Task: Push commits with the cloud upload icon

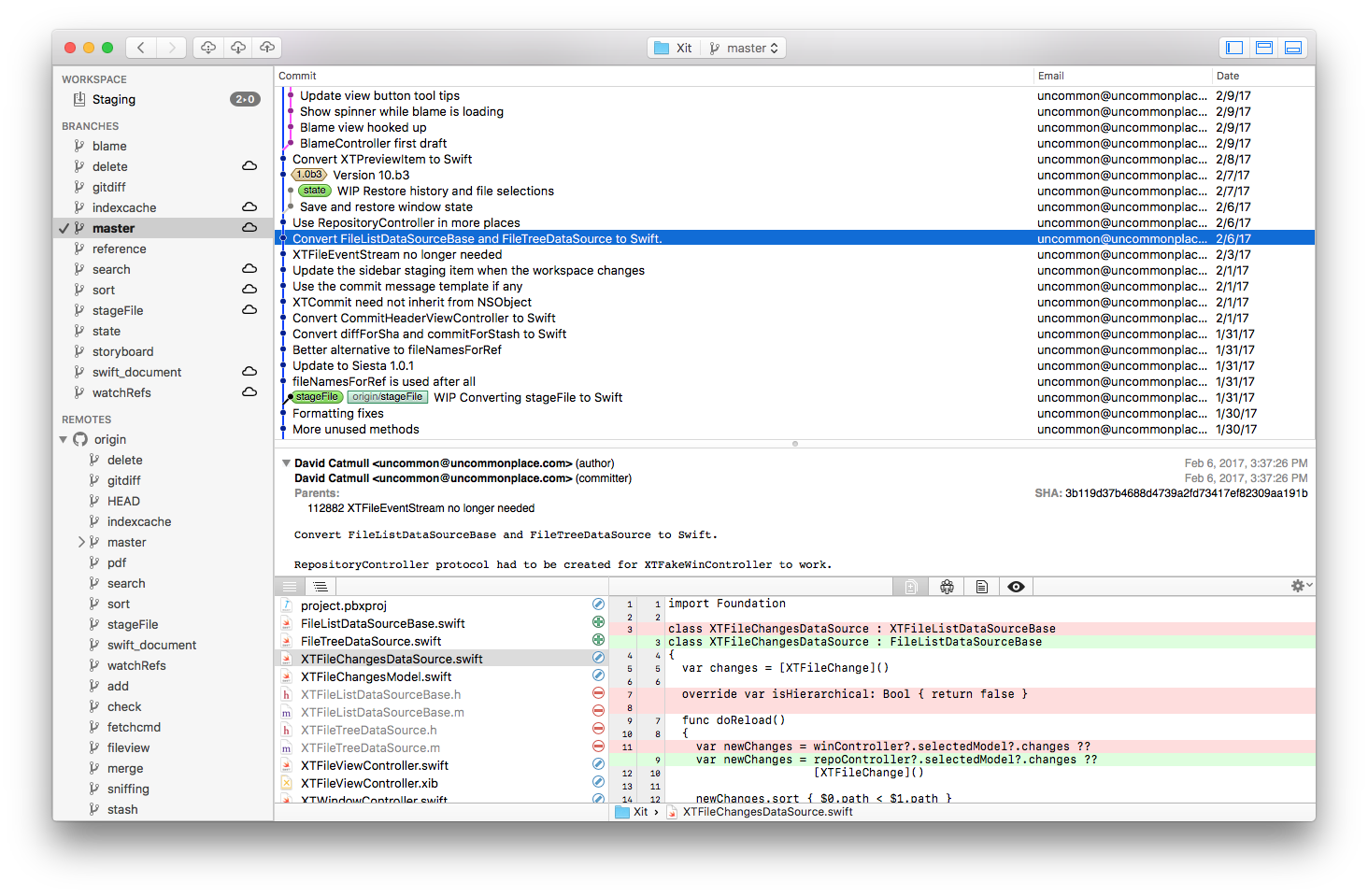Action: pos(267,47)
